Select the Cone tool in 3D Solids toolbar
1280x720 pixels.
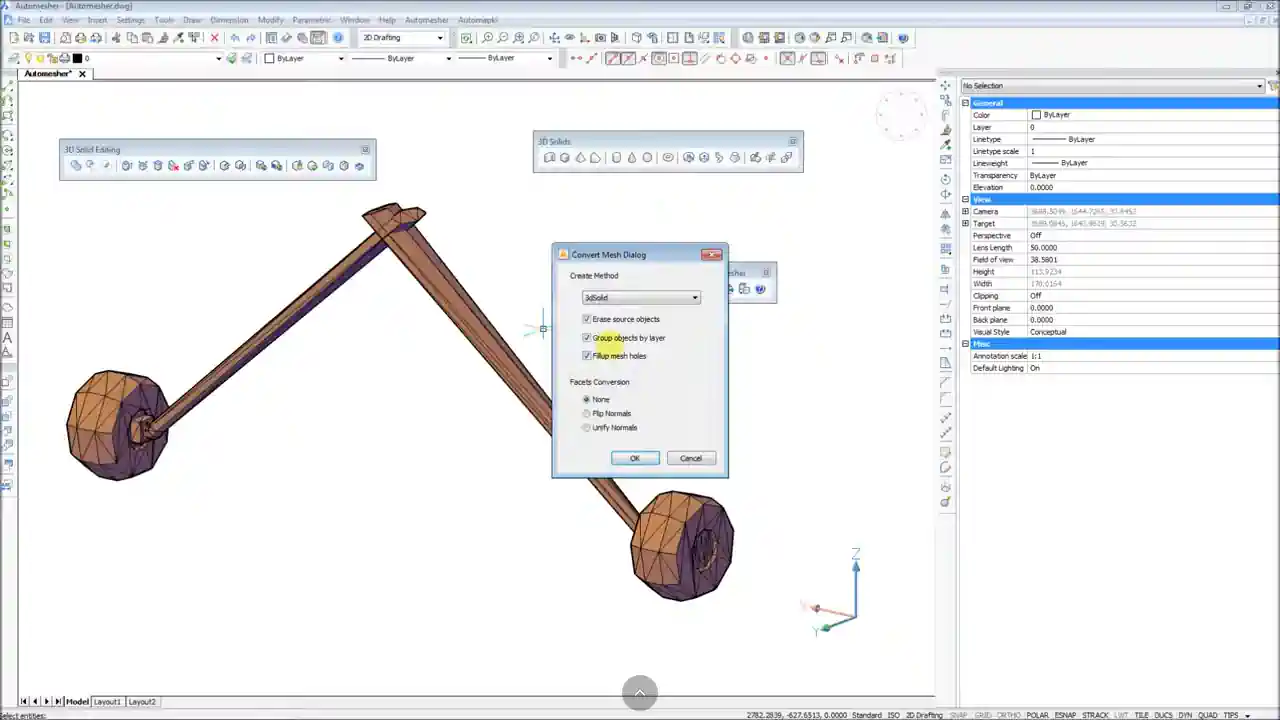tap(631, 157)
